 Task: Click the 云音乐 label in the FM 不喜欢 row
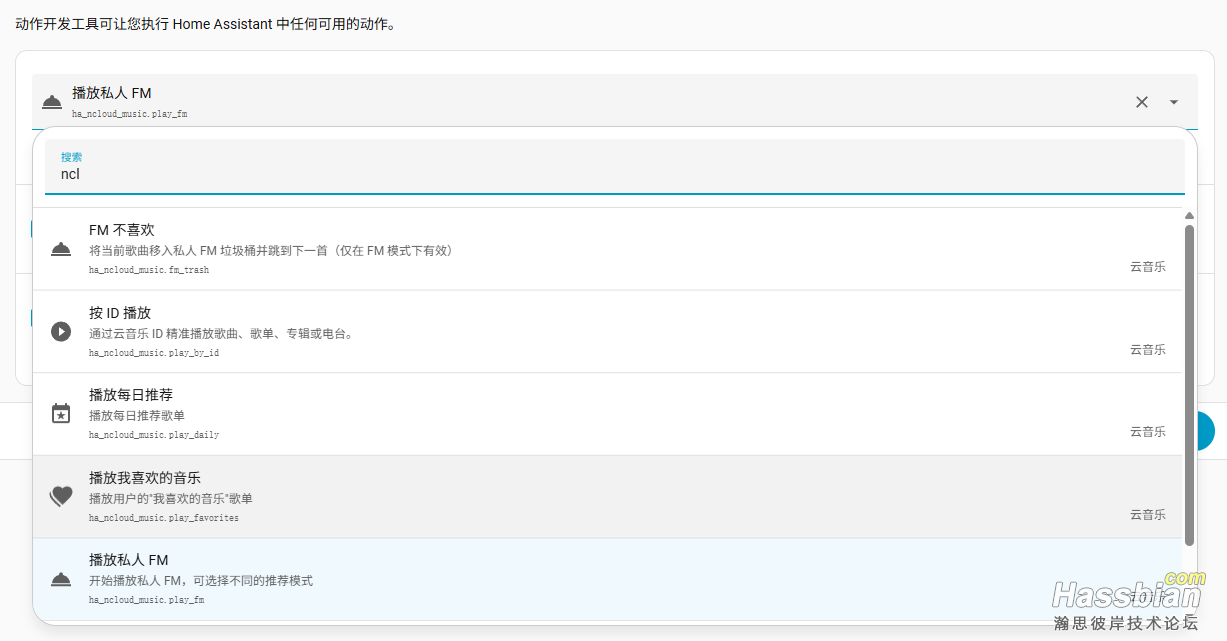pyautogui.click(x=1147, y=267)
